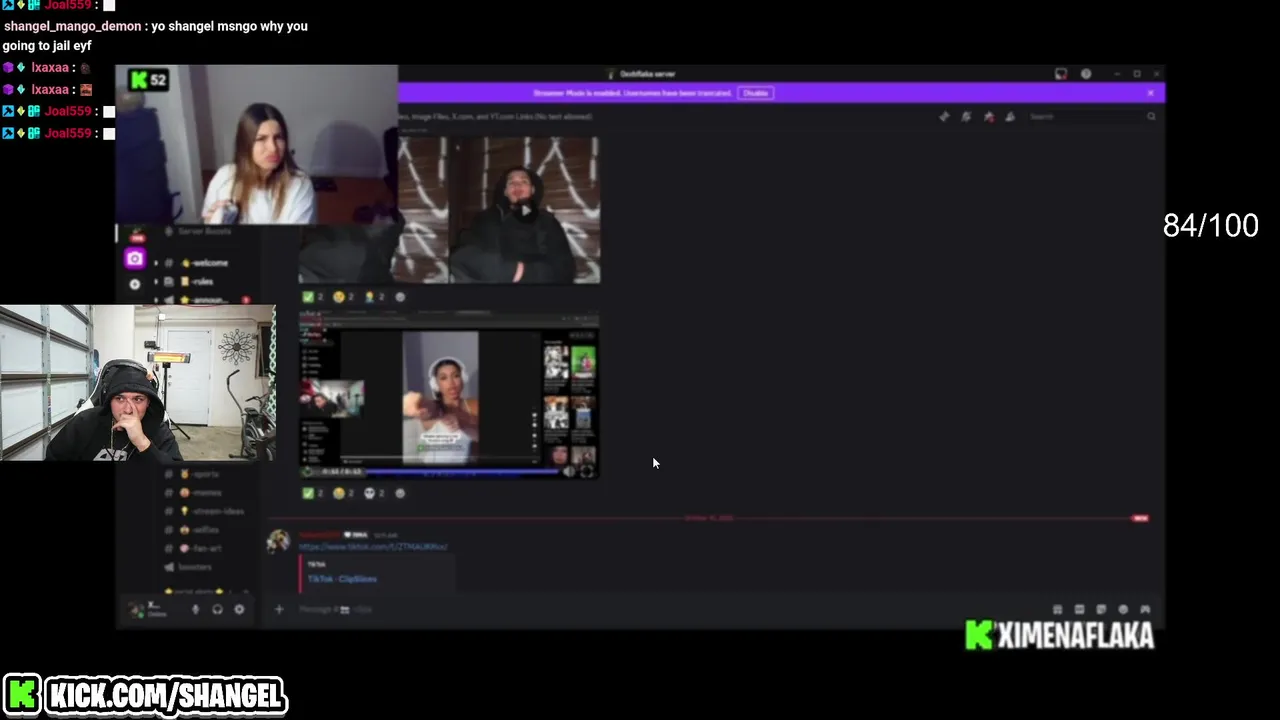Open Discord user settings gear

point(239,609)
